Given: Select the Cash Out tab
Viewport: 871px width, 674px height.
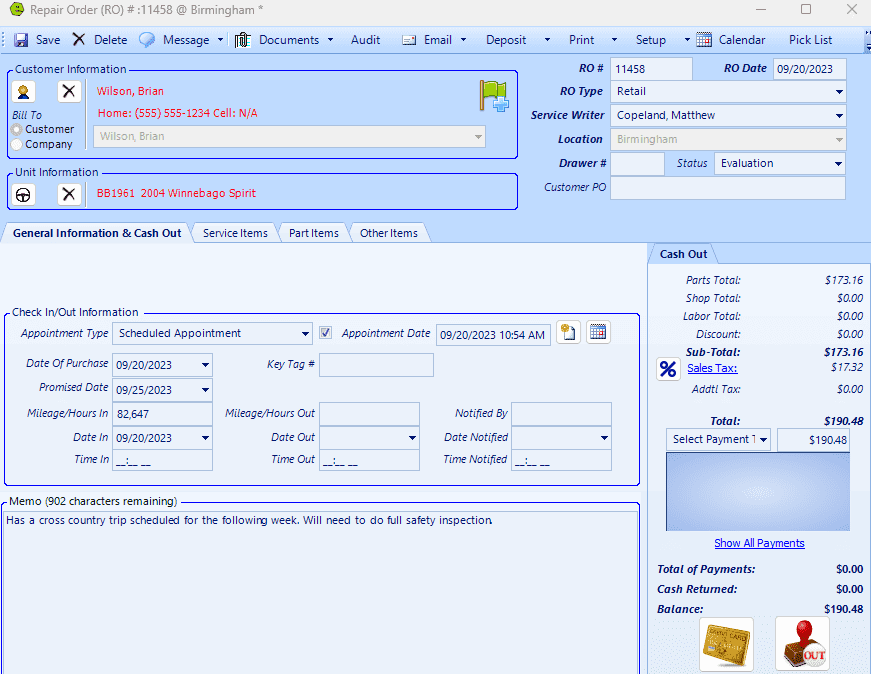Looking at the screenshot, I should point(683,254).
